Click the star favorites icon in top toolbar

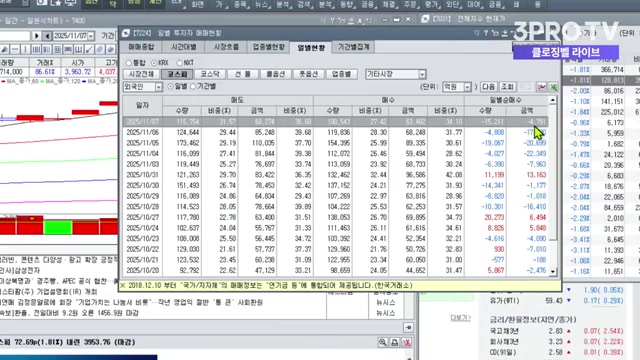(x=56, y=3)
